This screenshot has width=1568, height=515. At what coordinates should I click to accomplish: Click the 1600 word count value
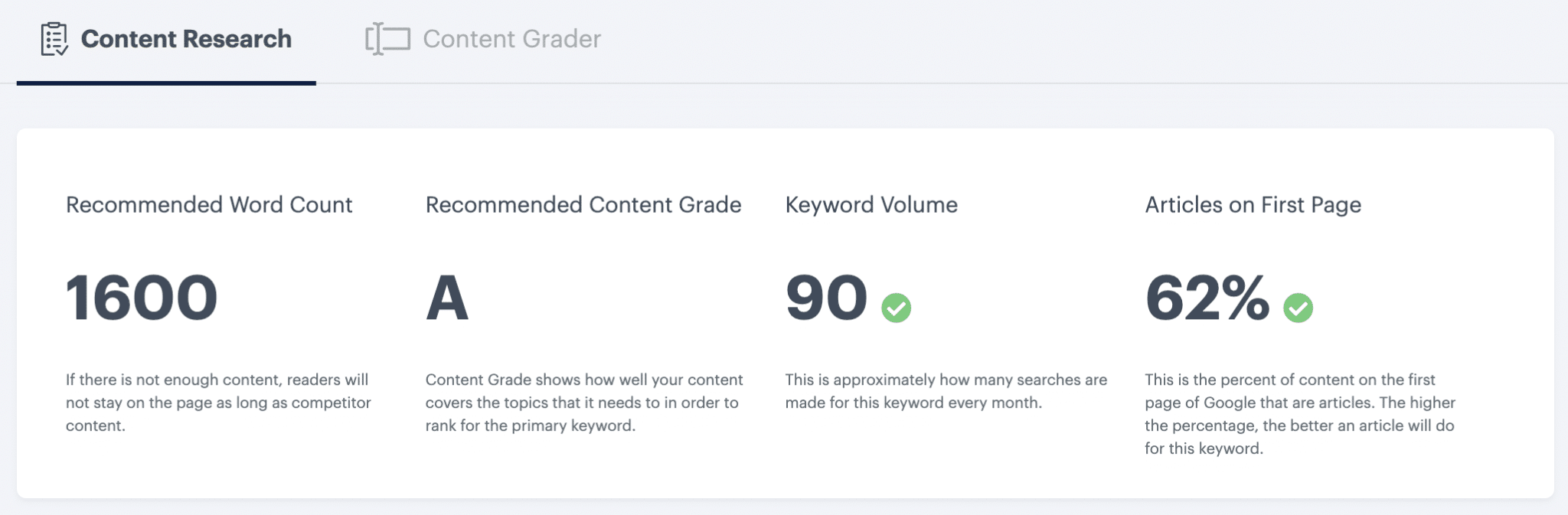click(141, 298)
